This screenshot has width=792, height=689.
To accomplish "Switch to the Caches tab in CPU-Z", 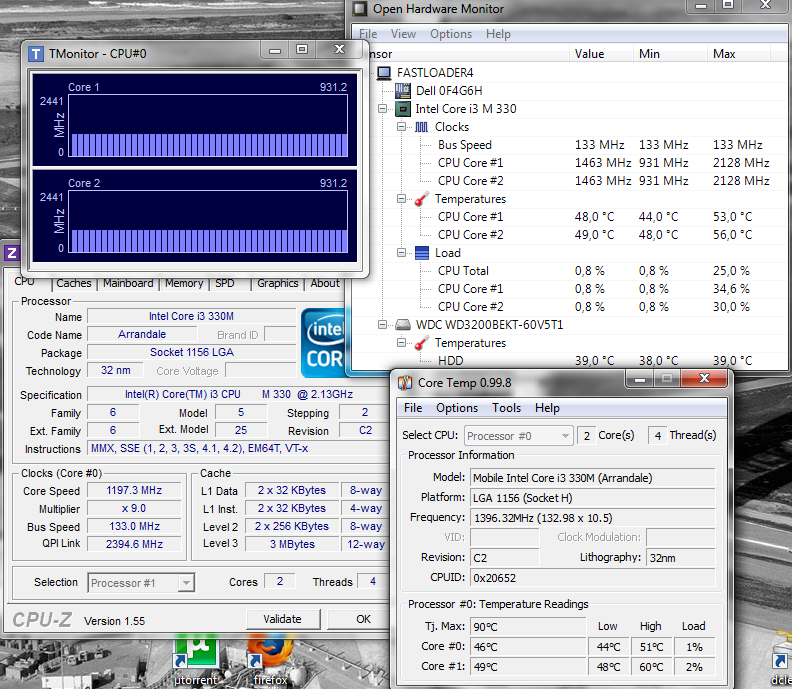I will 74,283.
